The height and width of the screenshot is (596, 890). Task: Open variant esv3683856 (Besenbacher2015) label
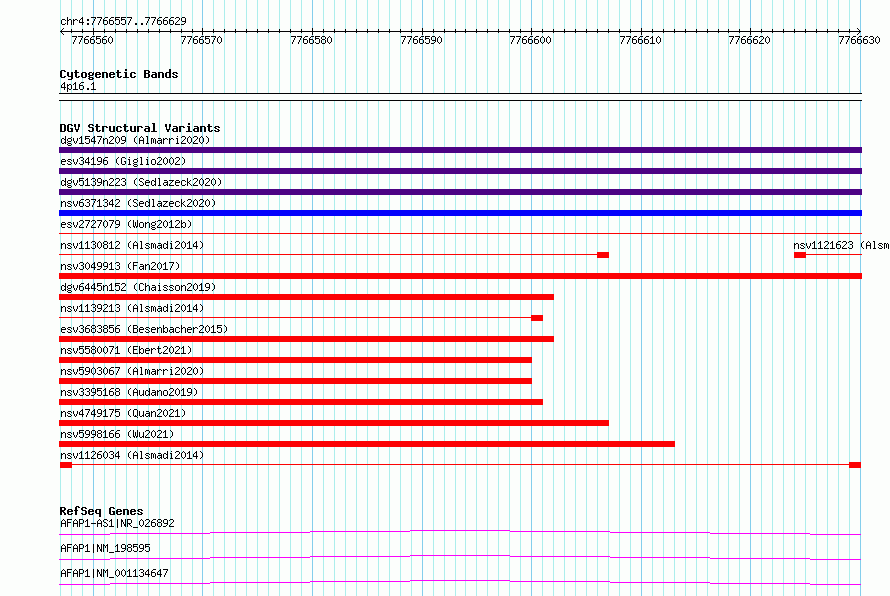pos(144,329)
